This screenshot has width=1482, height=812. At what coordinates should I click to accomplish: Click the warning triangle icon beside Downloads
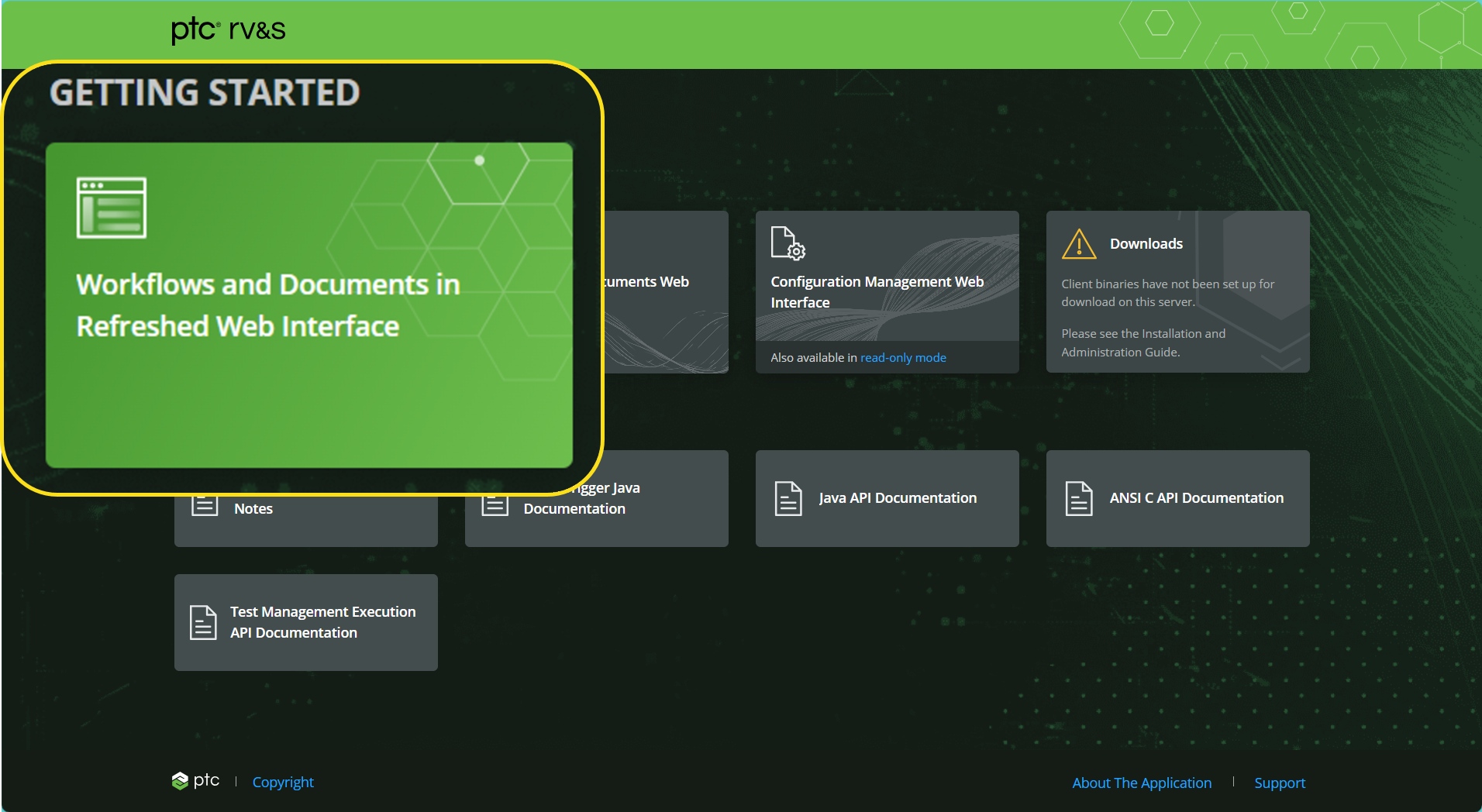click(1077, 244)
